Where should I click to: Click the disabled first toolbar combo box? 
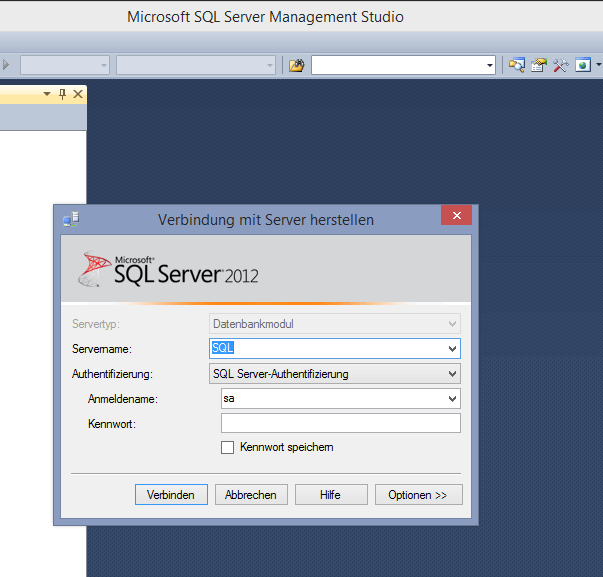(x=65, y=65)
